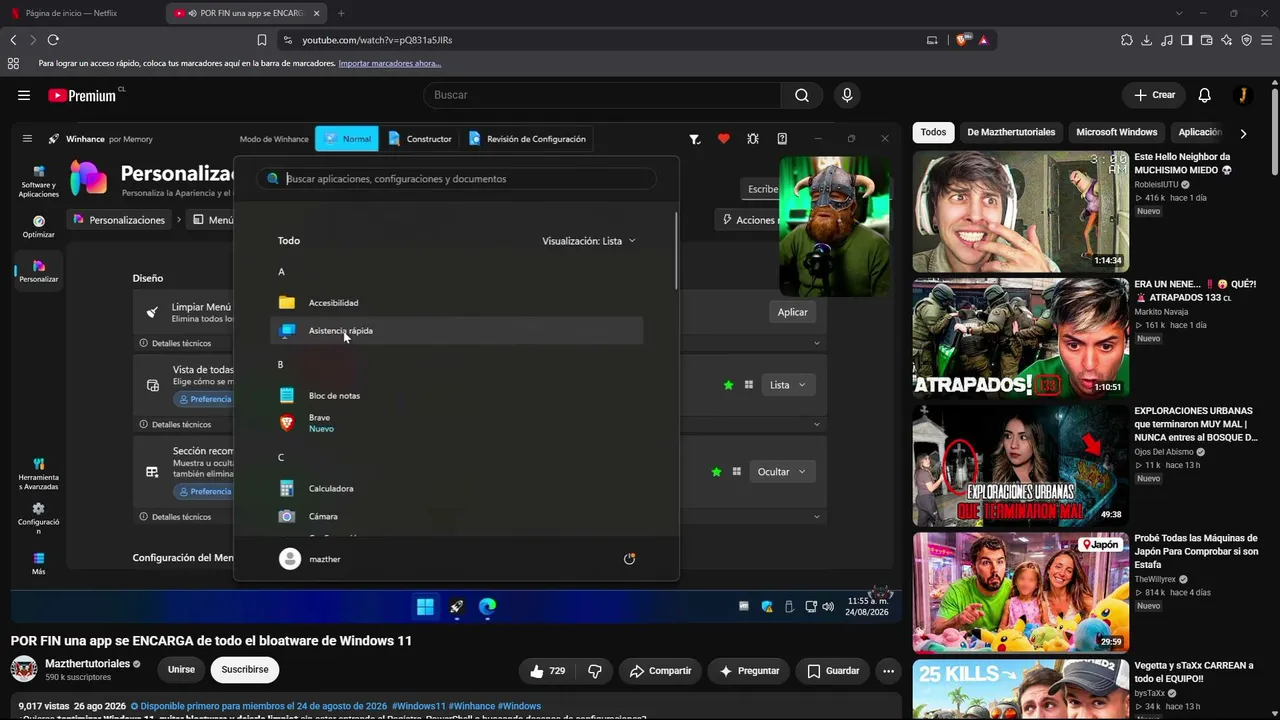Open the YouTube guide hamburger menu

(24, 95)
